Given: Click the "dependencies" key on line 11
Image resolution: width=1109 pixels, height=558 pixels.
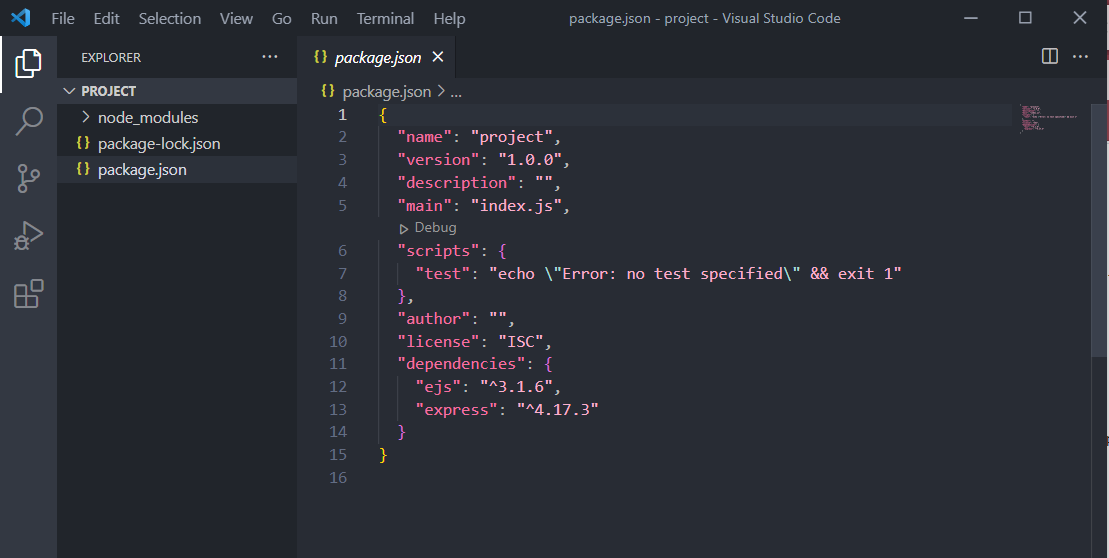Looking at the screenshot, I should [461, 364].
